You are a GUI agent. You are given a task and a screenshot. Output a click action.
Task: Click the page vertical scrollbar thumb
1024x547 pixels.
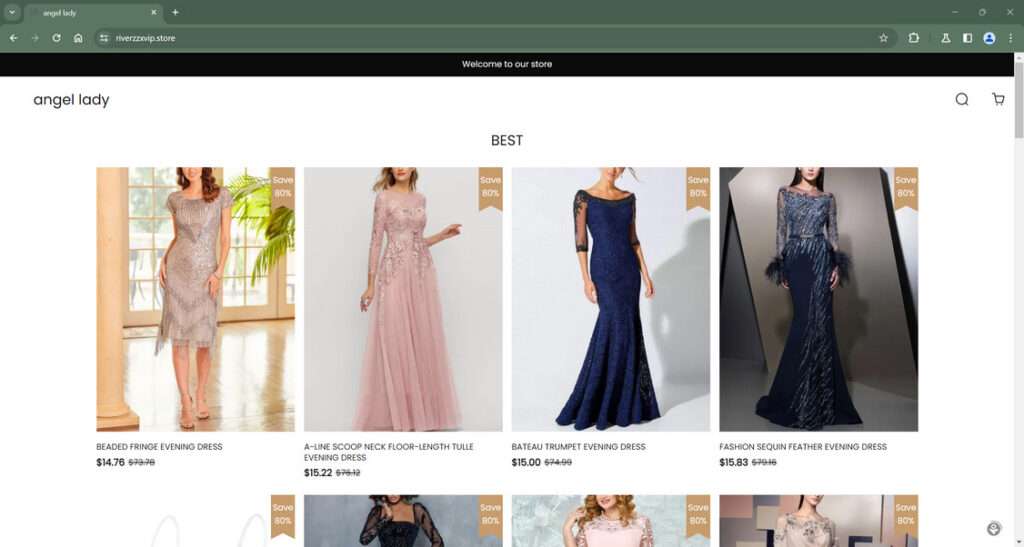(x=1019, y=99)
